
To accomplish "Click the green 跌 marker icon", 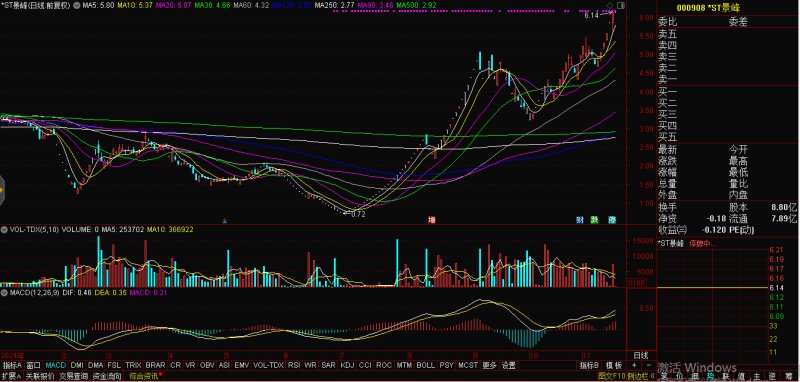I will pyautogui.click(x=594, y=220).
